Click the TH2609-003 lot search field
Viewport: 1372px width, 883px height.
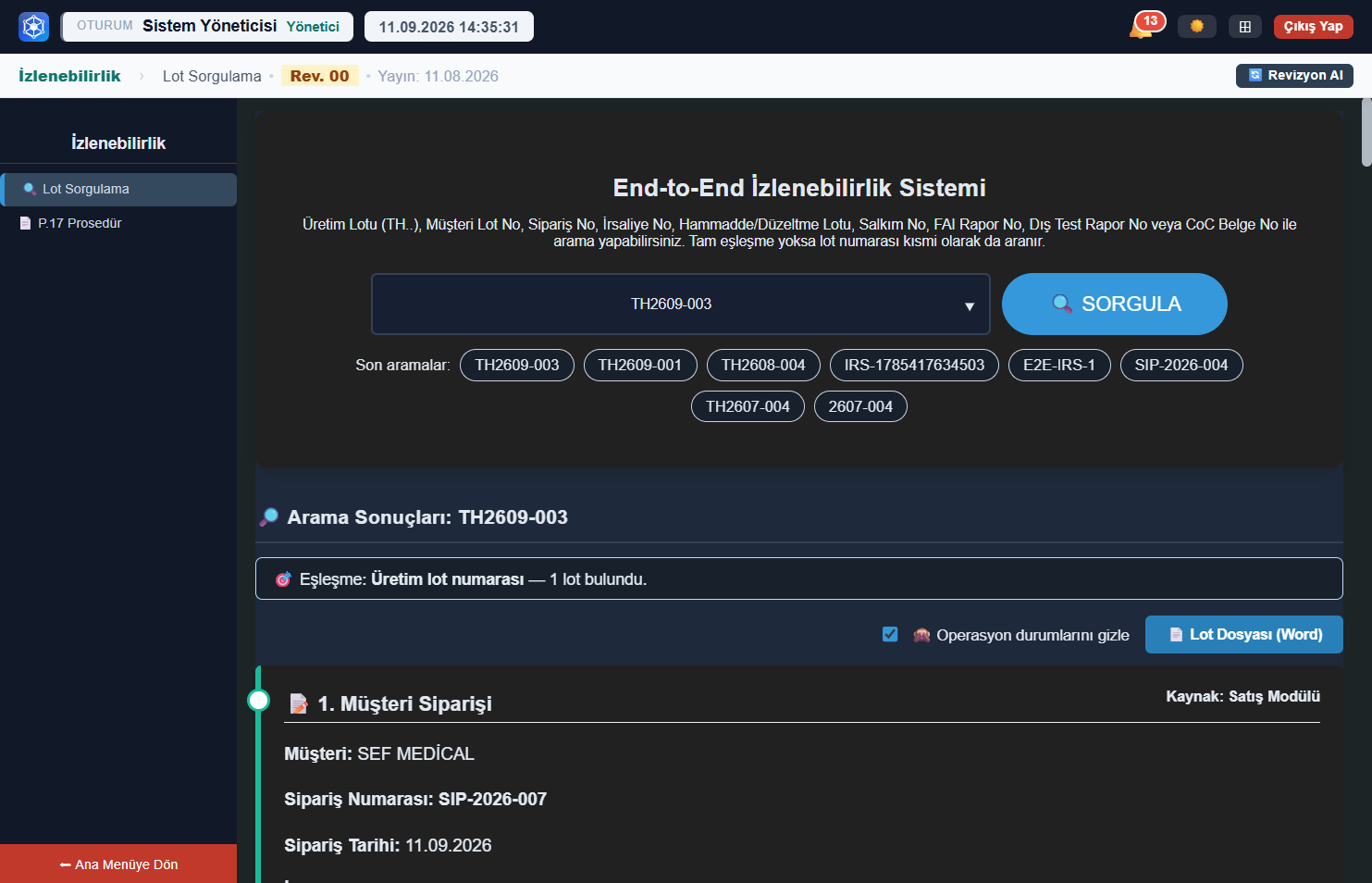[x=681, y=304]
